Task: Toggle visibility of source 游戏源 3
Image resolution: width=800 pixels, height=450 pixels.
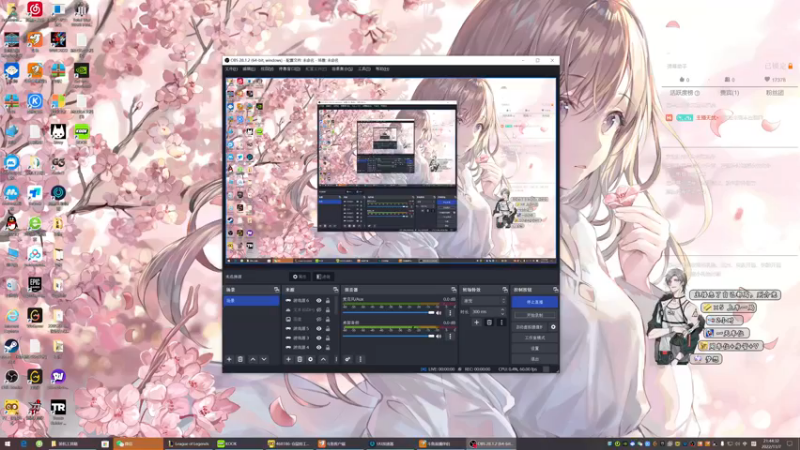Action: [319, 338]
